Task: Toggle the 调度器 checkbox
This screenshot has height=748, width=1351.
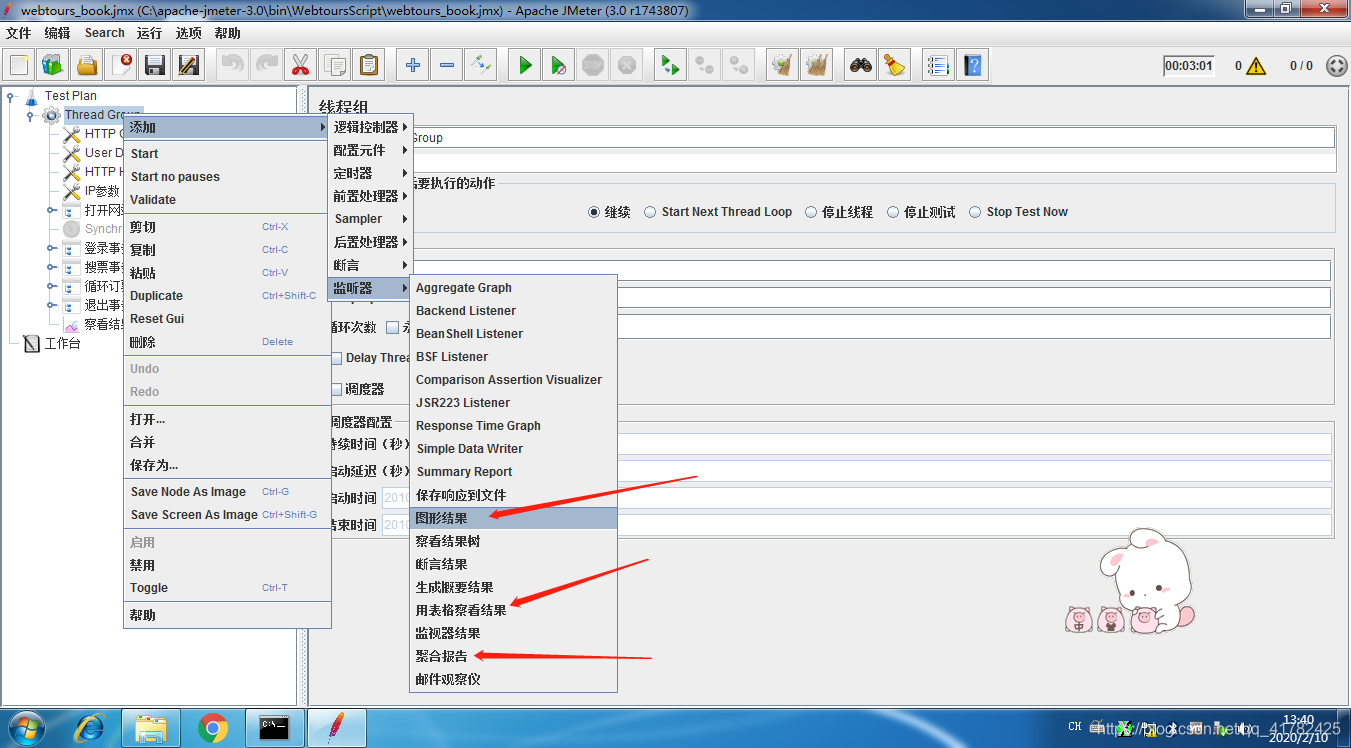Action: 337,389
